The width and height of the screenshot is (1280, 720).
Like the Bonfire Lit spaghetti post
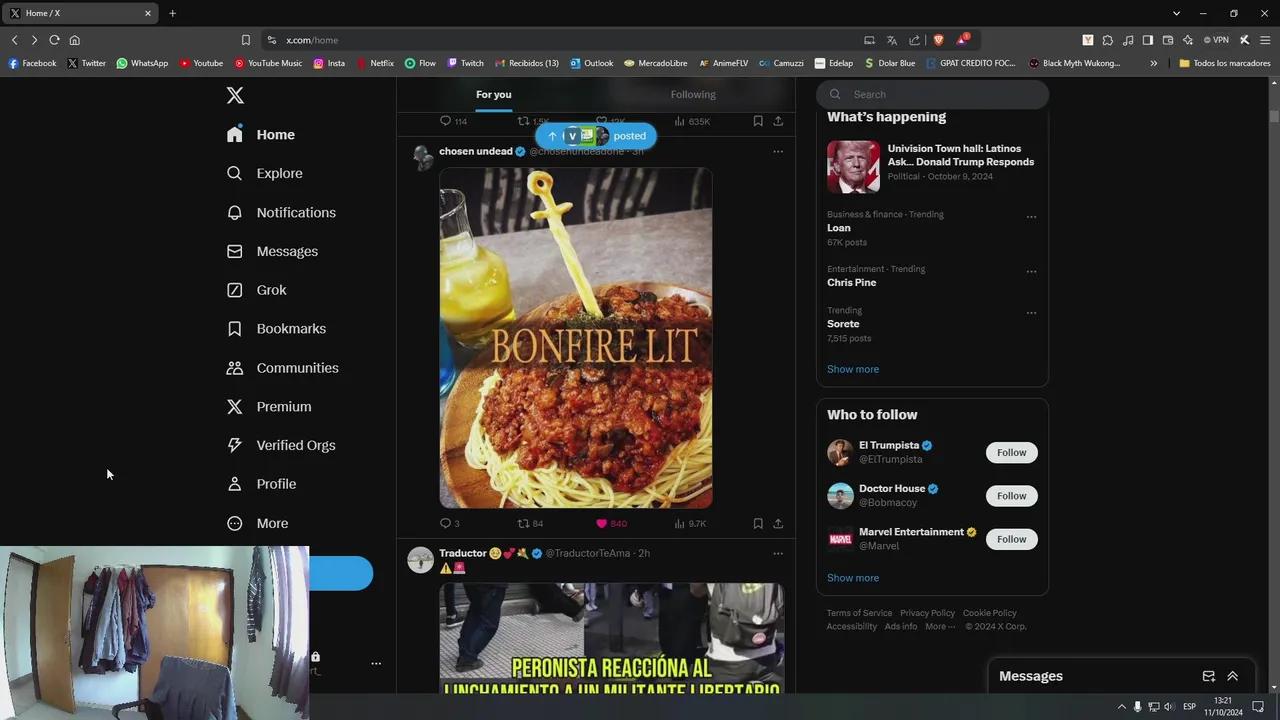tap(602, 523)
